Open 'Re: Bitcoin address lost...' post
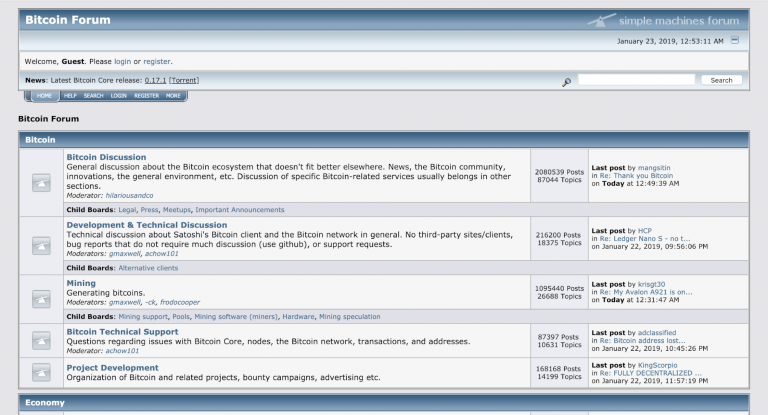The image size is (768, 415). point(643,341)
